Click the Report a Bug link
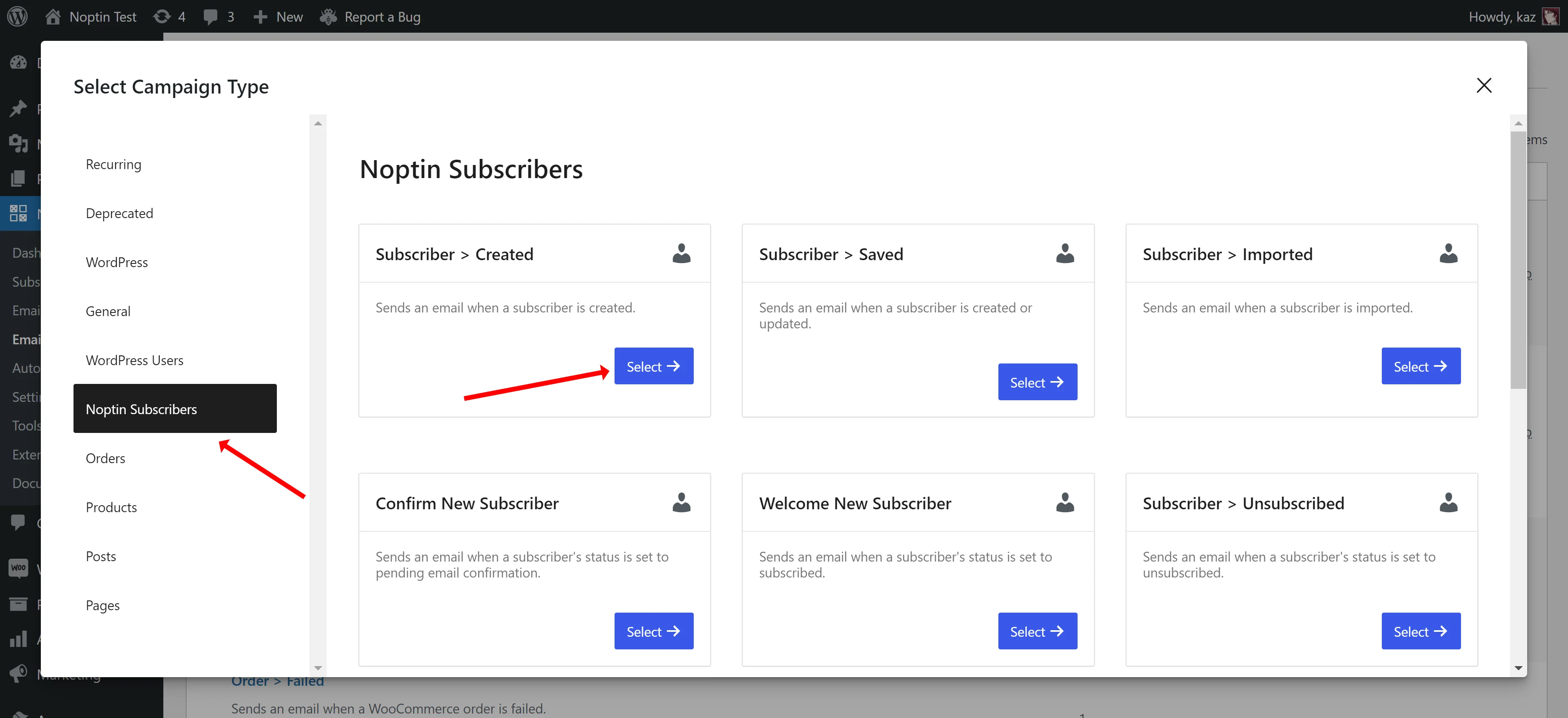Image resolution: width=1568 pixels, height=718 pixels. tap(382, 16)
